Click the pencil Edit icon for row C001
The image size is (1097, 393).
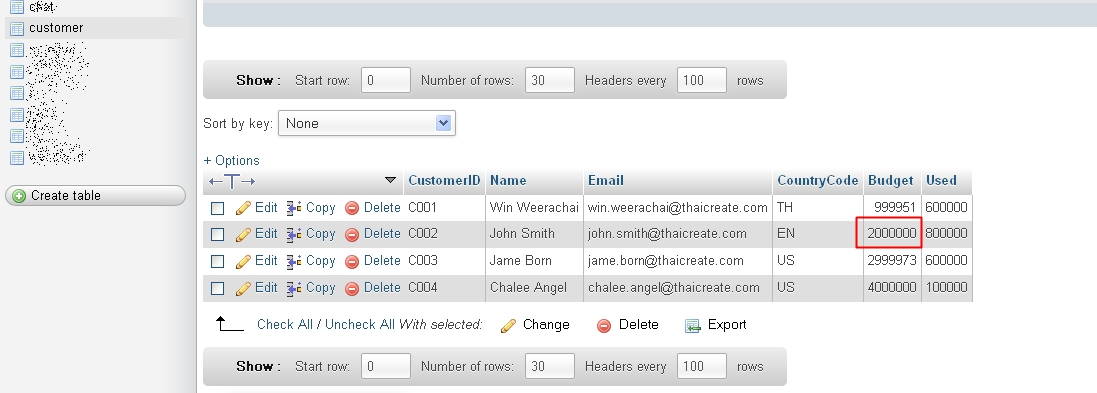point(243,208)
